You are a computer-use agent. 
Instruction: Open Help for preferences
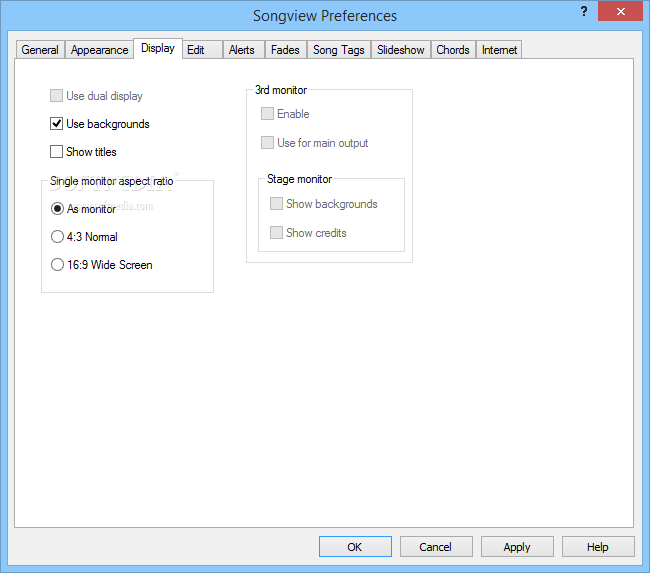point(598,546)
